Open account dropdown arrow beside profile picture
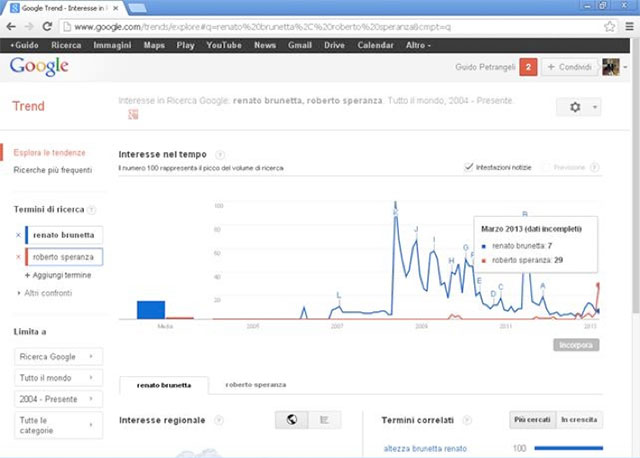 (625, 67)
